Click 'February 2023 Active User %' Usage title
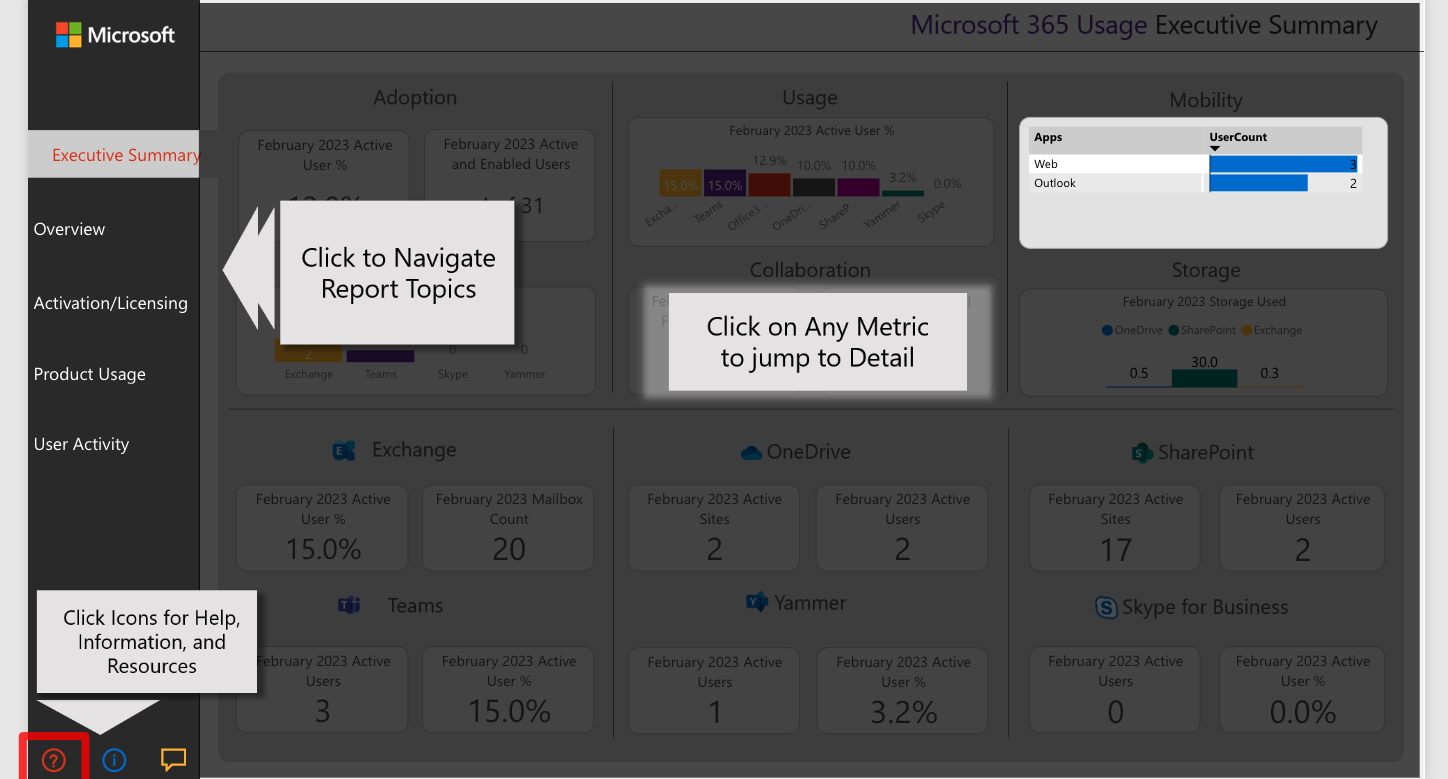The image size is (1448, 779). click(811, 130)
